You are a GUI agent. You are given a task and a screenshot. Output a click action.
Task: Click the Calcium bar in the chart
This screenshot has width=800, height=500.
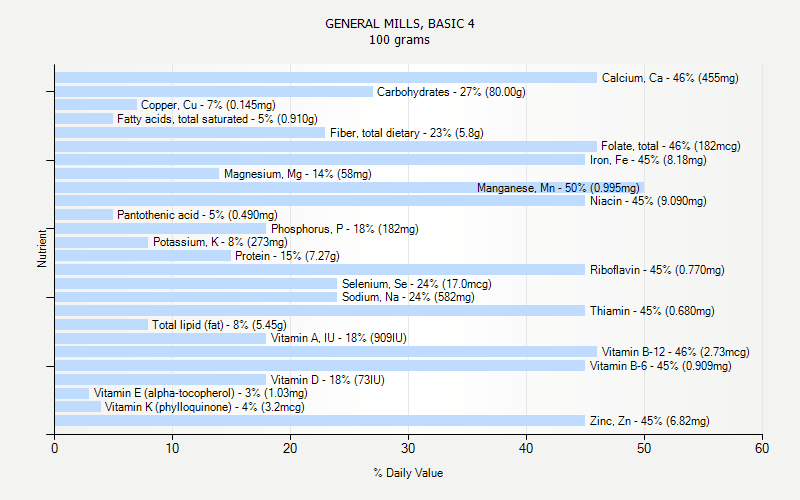click(x=326, y=78)
